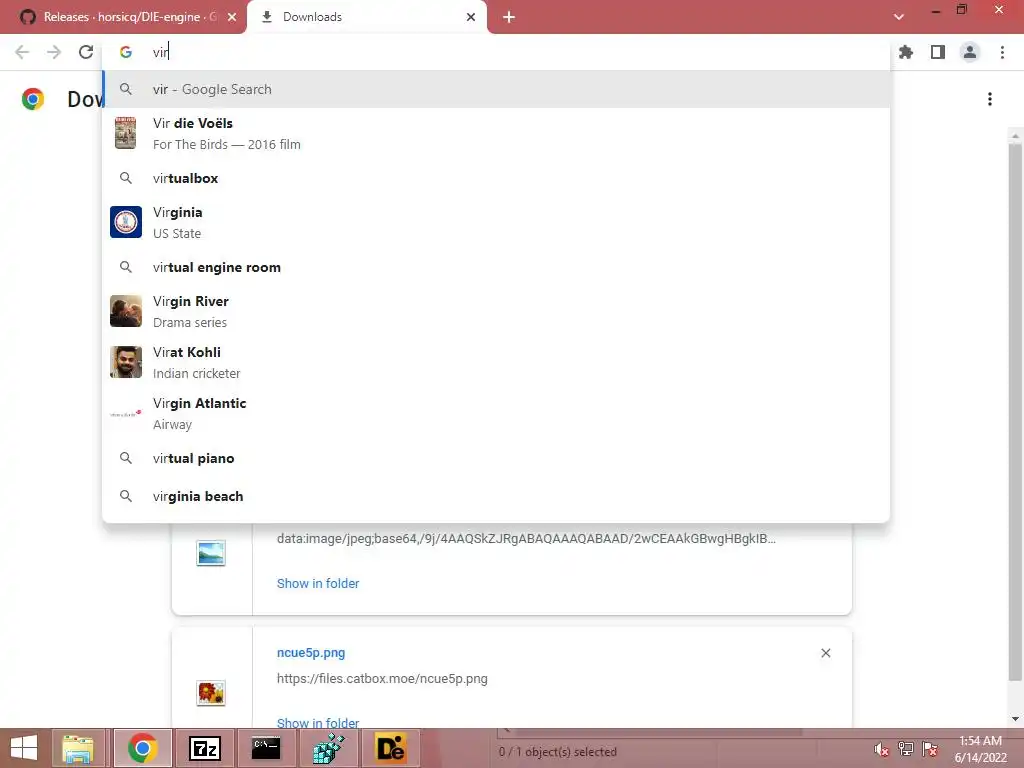Open the Registry Editor taskbar icon

point(328,748)
